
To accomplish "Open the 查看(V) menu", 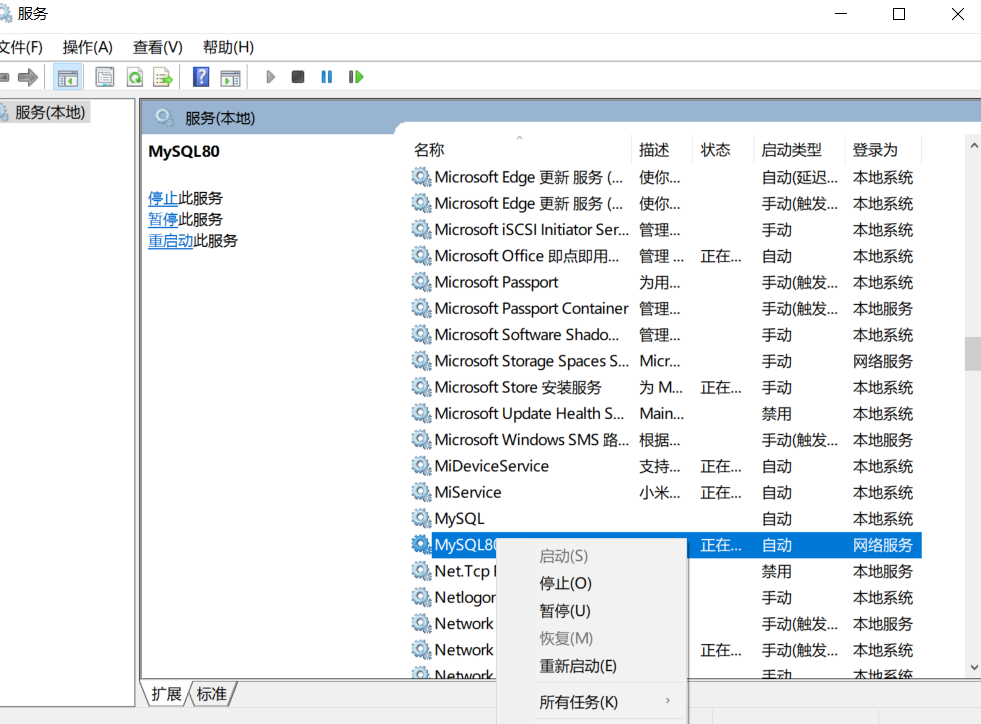I will [158, 48].
